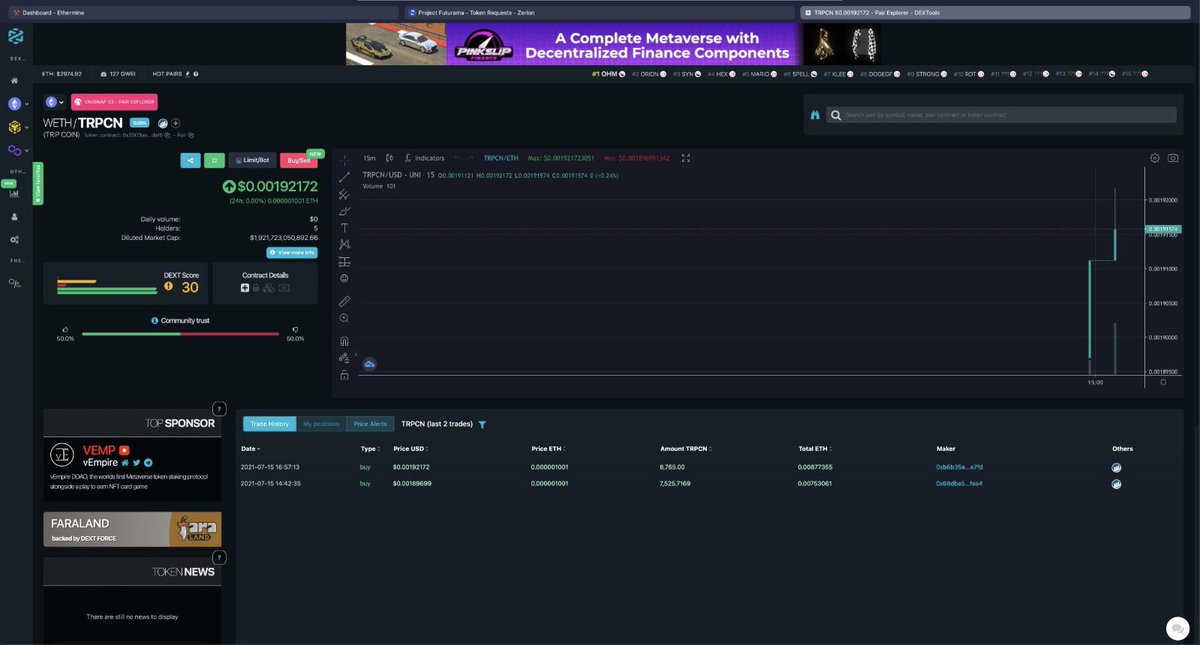The width and height of the screenshot is (1200, 645).
Task: Sort trades by Date column
Action: pos(250,449)
